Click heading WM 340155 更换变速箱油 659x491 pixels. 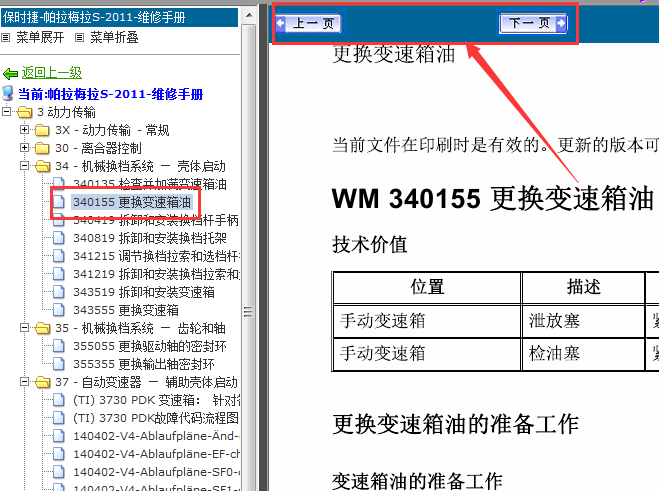point(492,198)
